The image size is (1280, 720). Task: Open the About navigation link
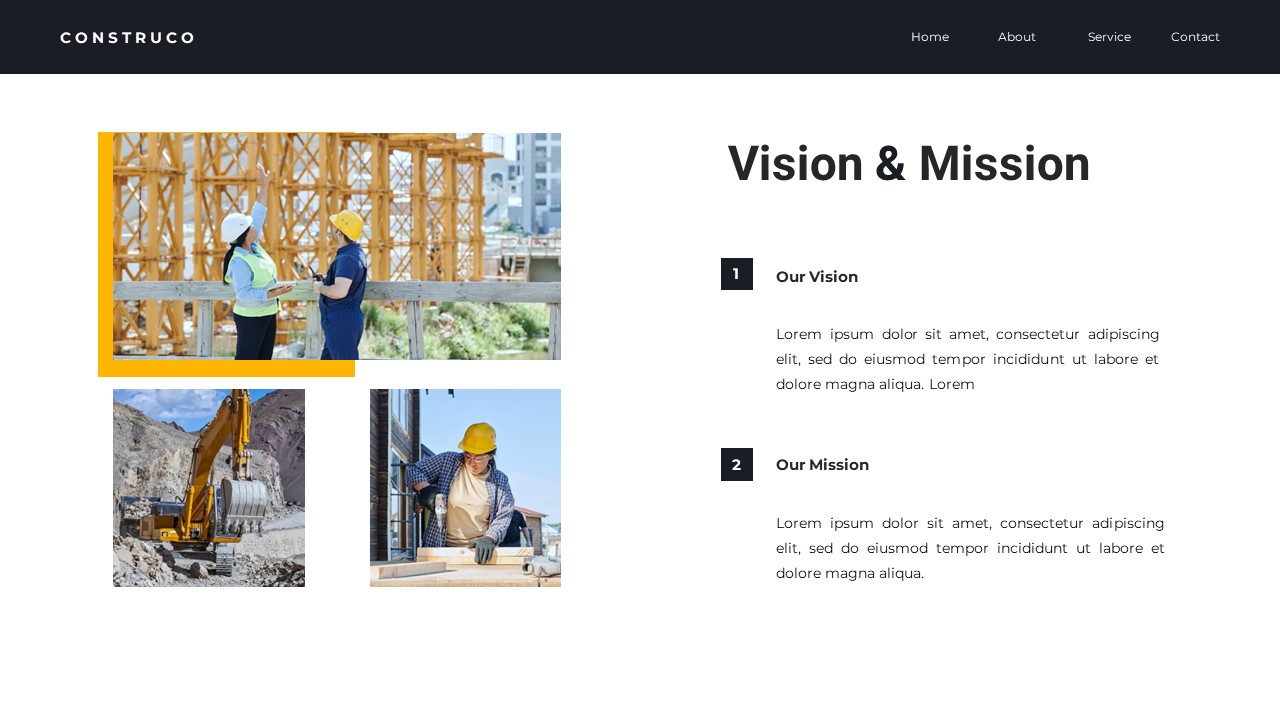pos(1016,36)
